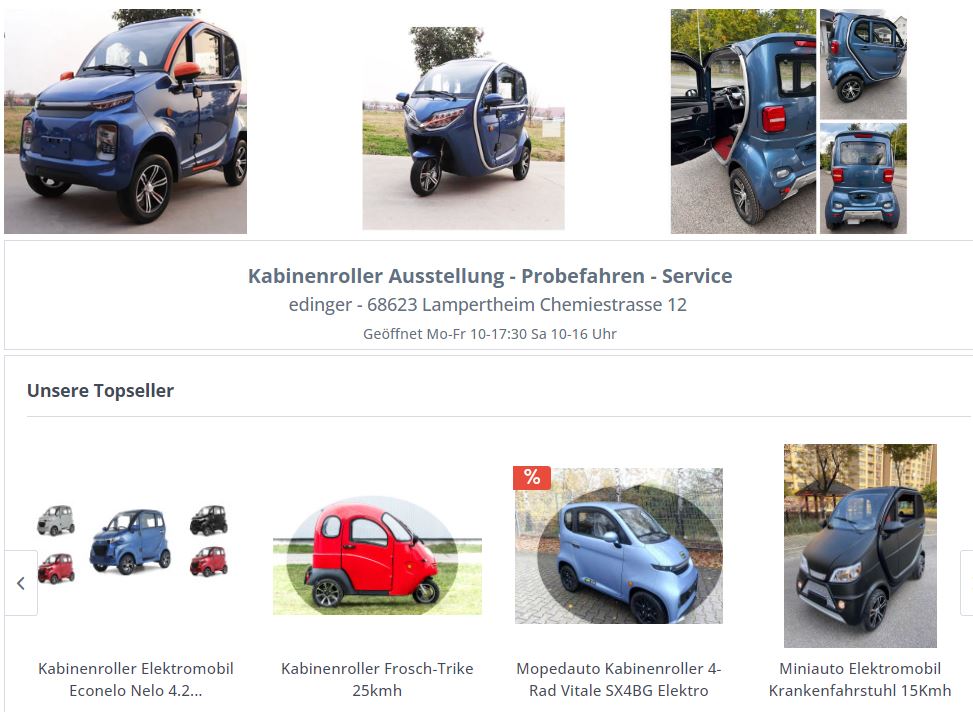Open the Econelo Nelo color variants product image
The height and width of the screenshot is (712, 973).
[133, 542]
